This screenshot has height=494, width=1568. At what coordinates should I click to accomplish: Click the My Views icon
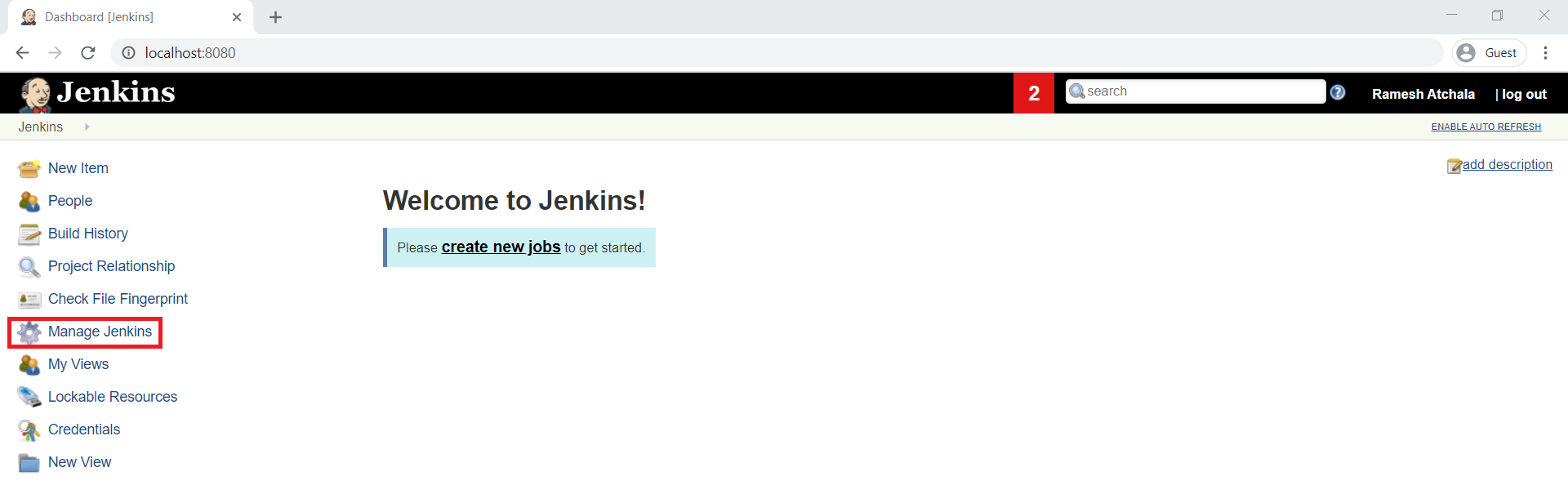pos(29,365)
